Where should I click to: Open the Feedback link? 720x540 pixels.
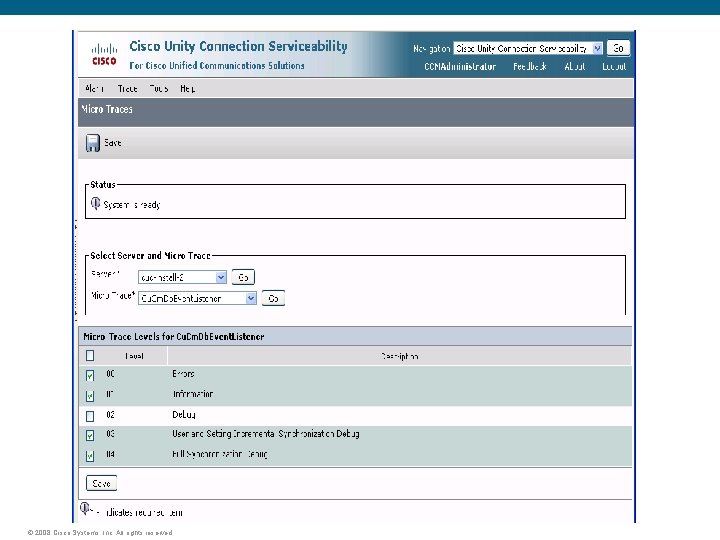click(x=530, y=67)
